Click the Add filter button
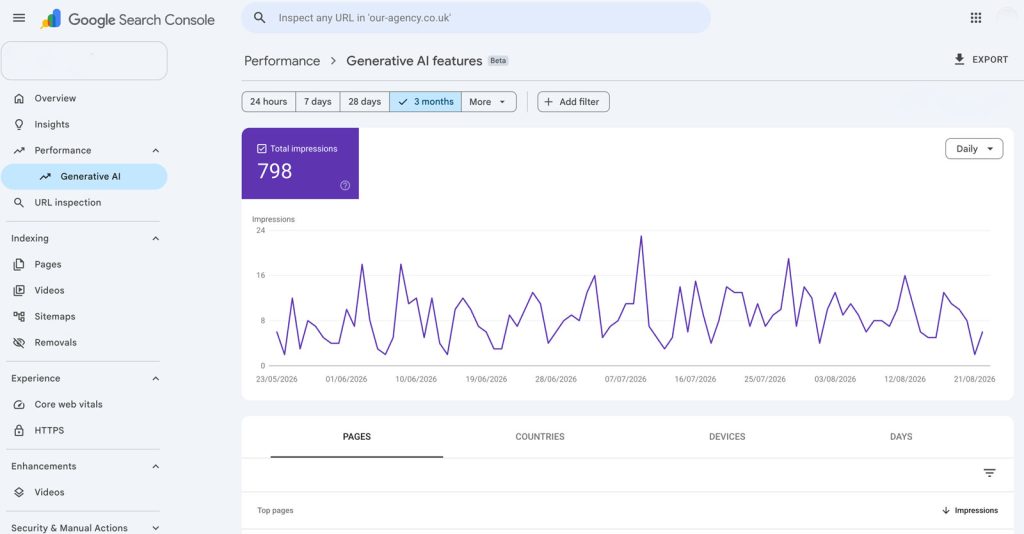 573,102
